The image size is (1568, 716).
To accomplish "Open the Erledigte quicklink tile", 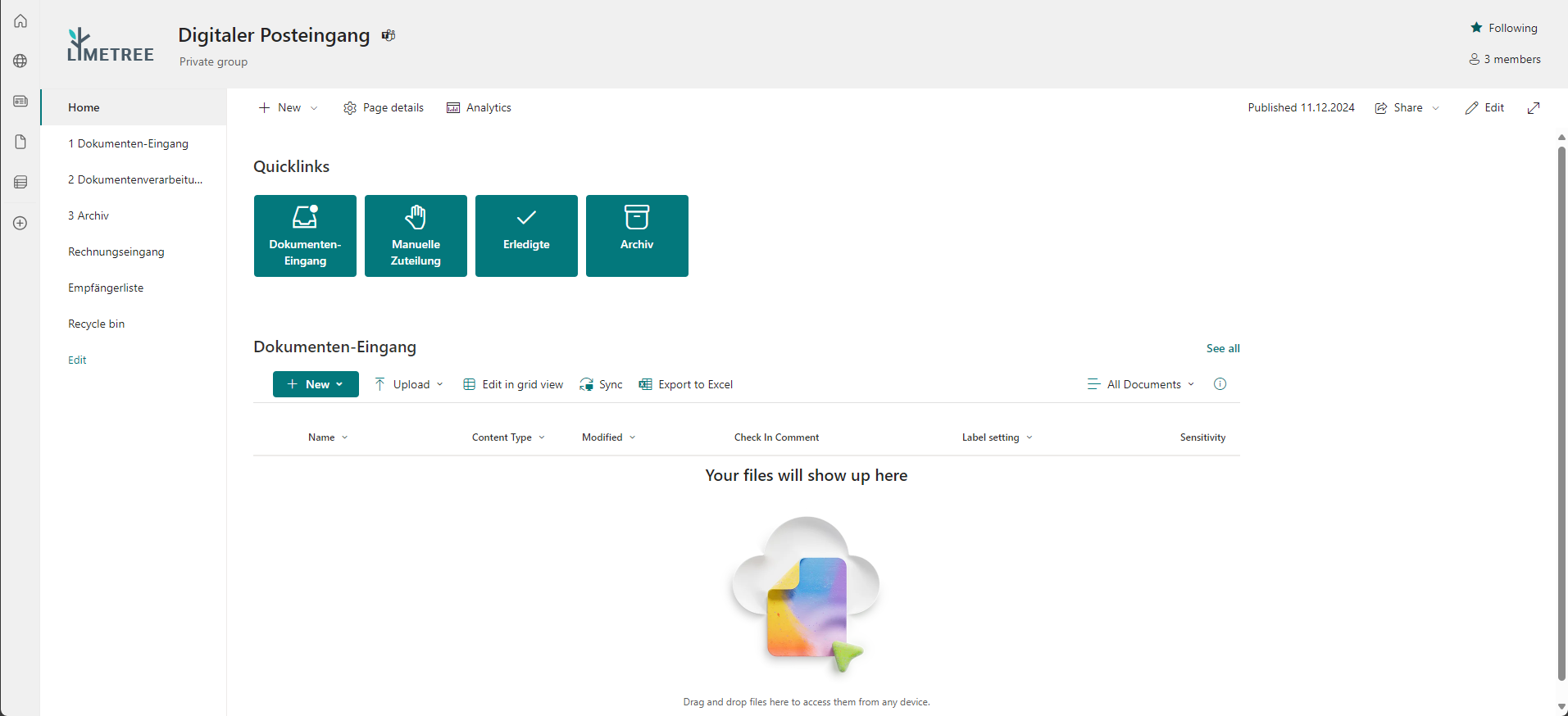I will [x=526, y=236].
